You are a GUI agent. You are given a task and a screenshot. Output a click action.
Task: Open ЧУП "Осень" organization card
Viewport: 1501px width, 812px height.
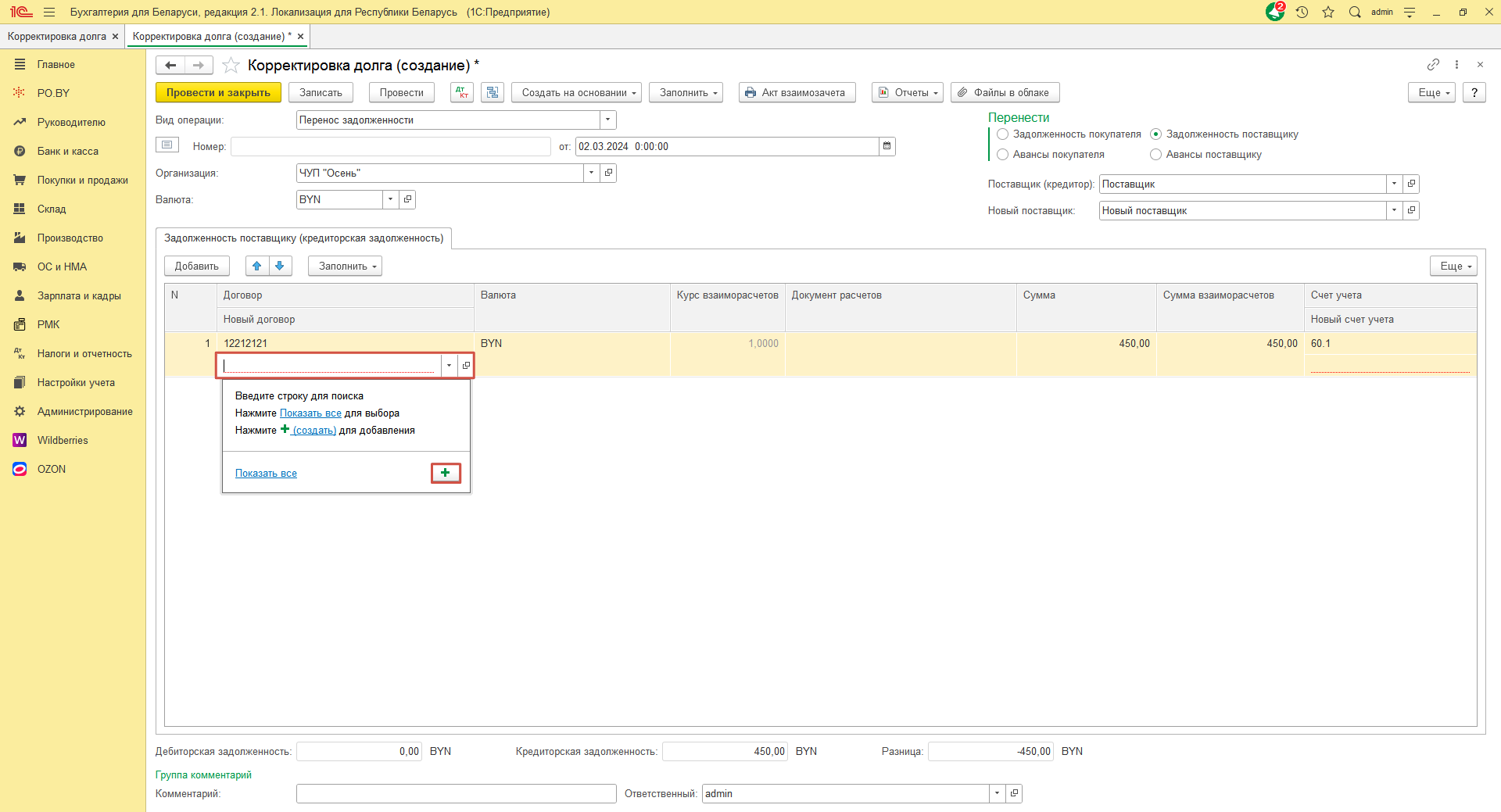(608, 173)
